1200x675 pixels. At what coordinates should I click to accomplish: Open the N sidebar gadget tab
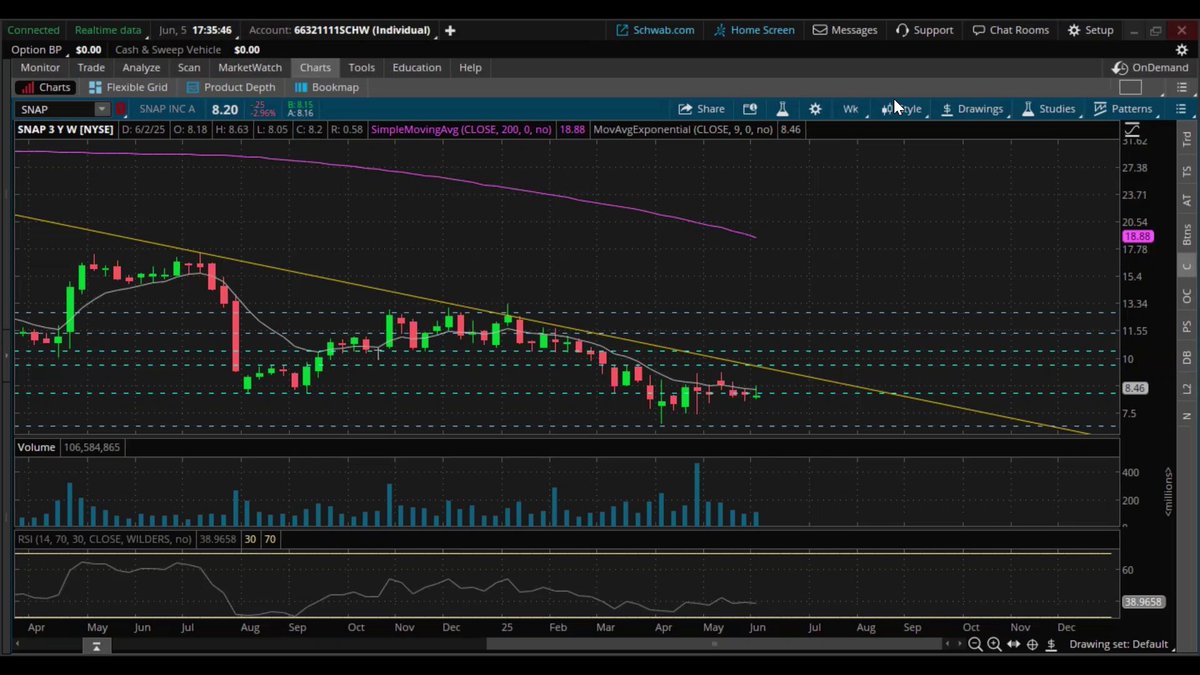(x=1187, y=415)
